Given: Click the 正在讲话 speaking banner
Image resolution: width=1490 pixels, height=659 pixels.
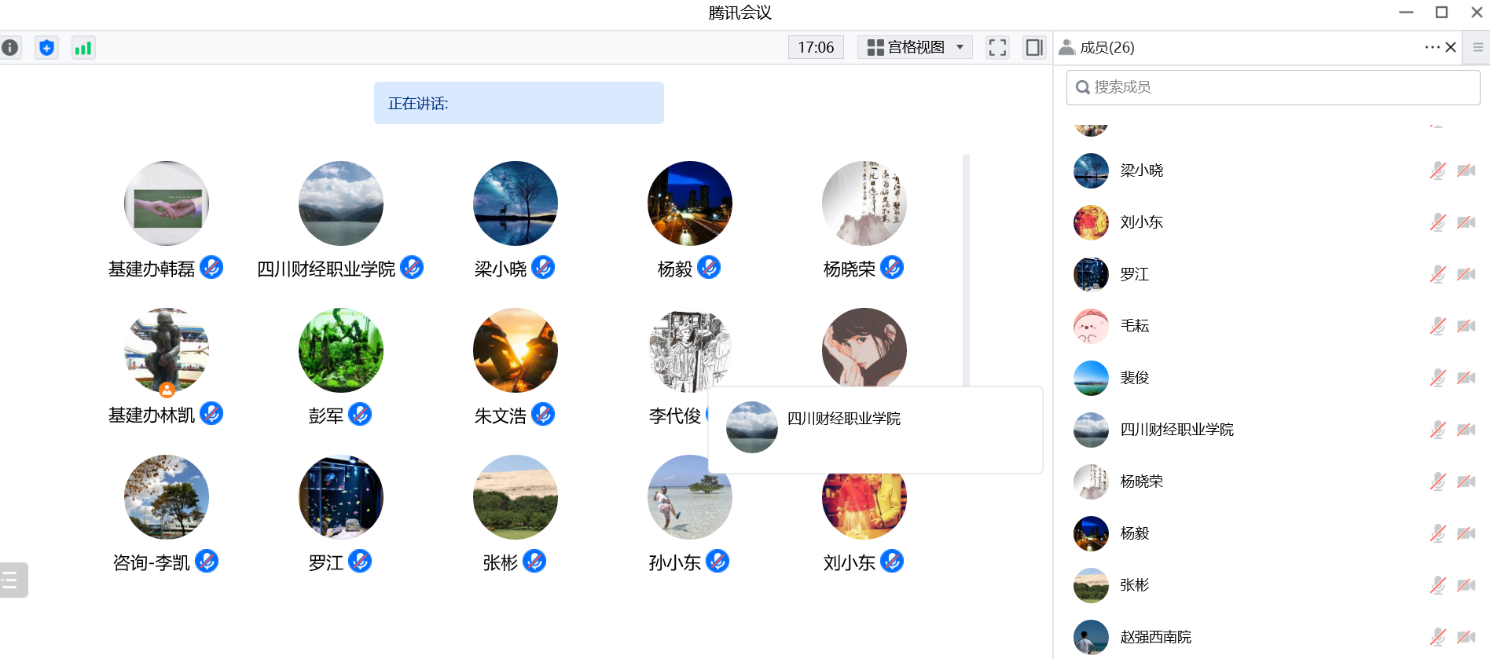Looking at the screenshot, I should [x=518, y=102].
